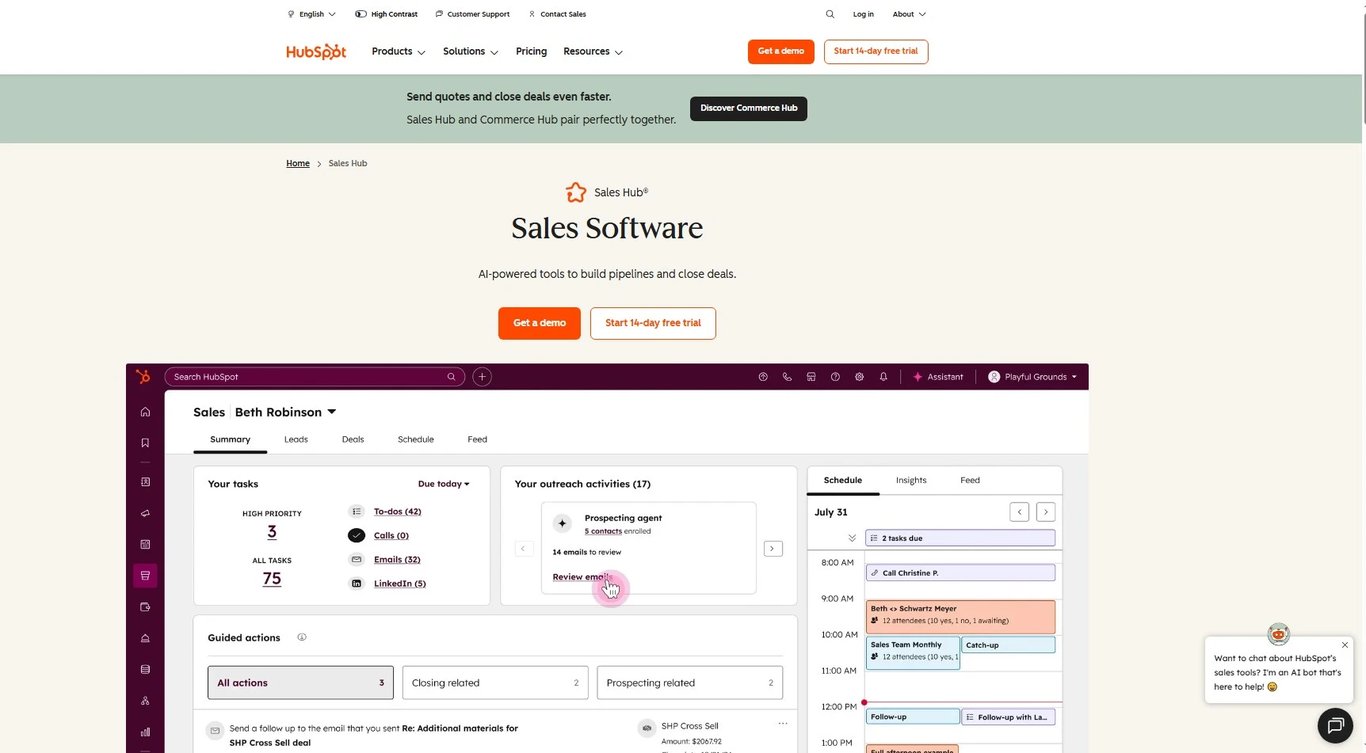1366x753 pixels.
Task: Close the chatbot message popup
Action: 1346,645
